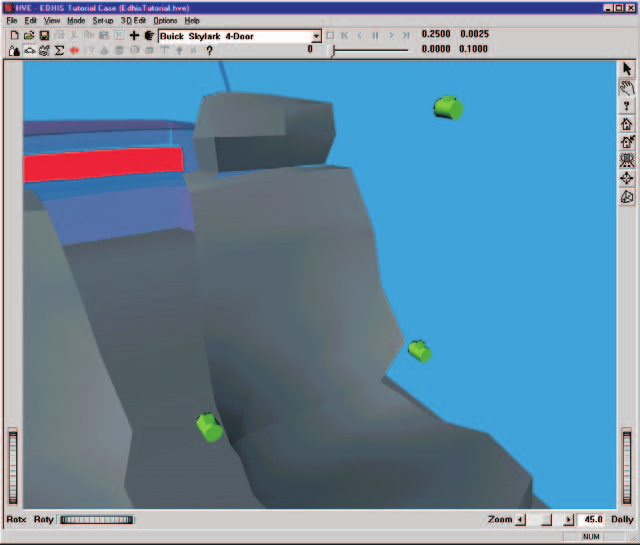Image resolution: width=640 pixels, height=545 pixels.
Task: Toggle the perspective cube camera icon
Action: 627,197
